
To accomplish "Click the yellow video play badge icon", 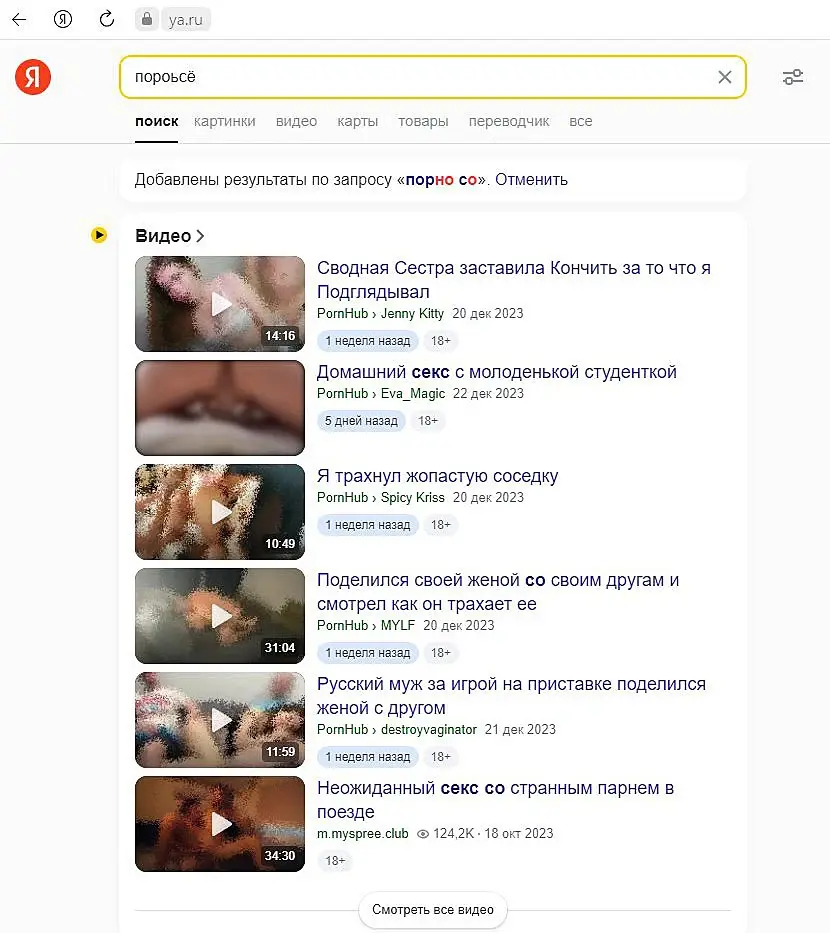I will pos(99,235).
